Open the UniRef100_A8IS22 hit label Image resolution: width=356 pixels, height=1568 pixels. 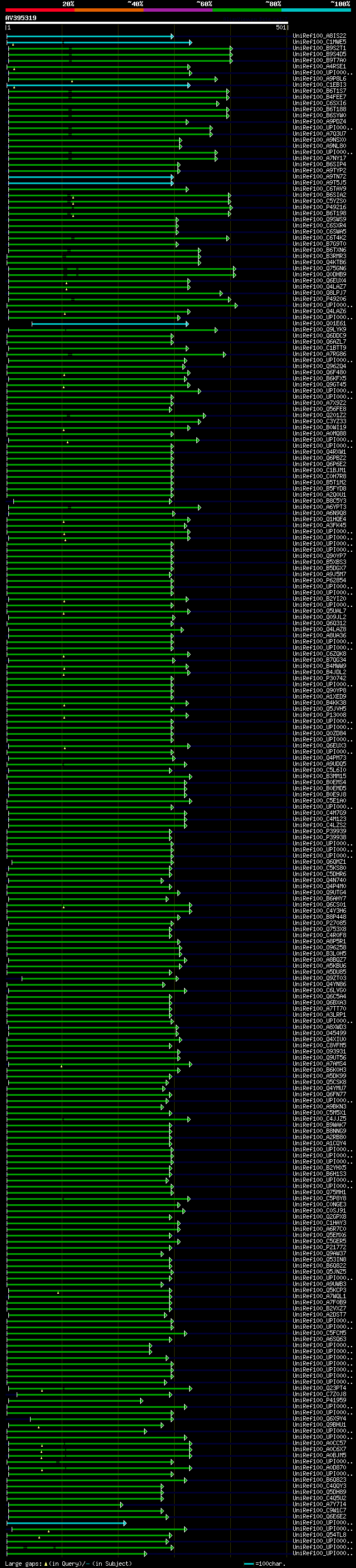319,36
